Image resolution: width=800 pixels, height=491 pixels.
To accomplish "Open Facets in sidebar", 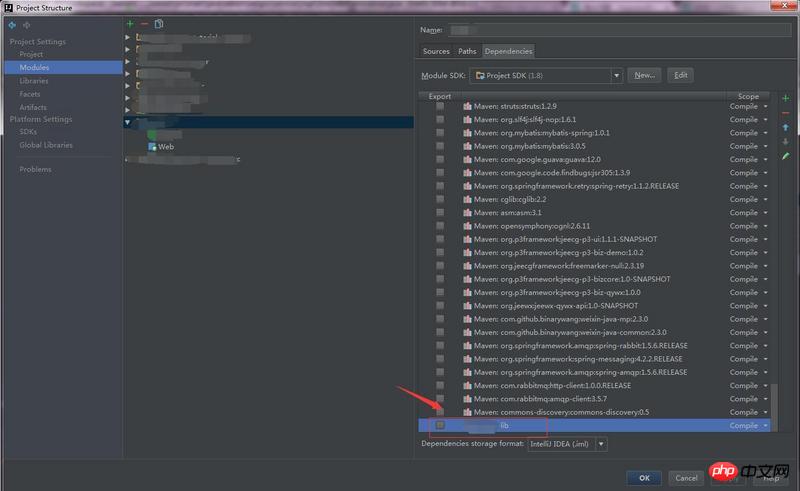I will point(30,94).
